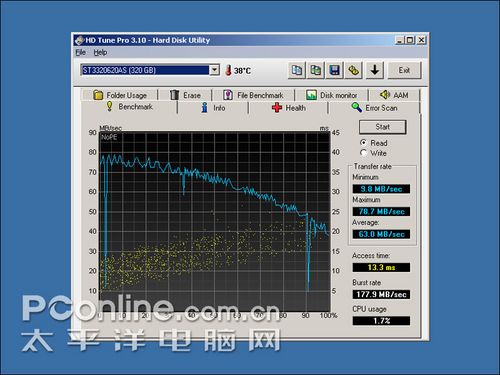500x375 pixels.
Task: Open the File menu
Action: (x=80, y=52)
